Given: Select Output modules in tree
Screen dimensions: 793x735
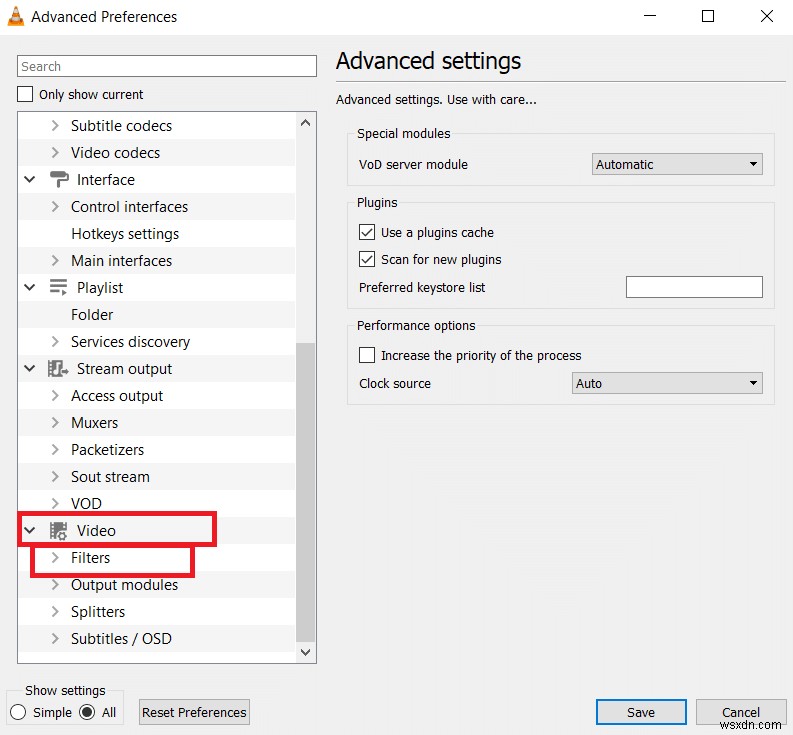Looking at the screenshot, I should (124, 585).
